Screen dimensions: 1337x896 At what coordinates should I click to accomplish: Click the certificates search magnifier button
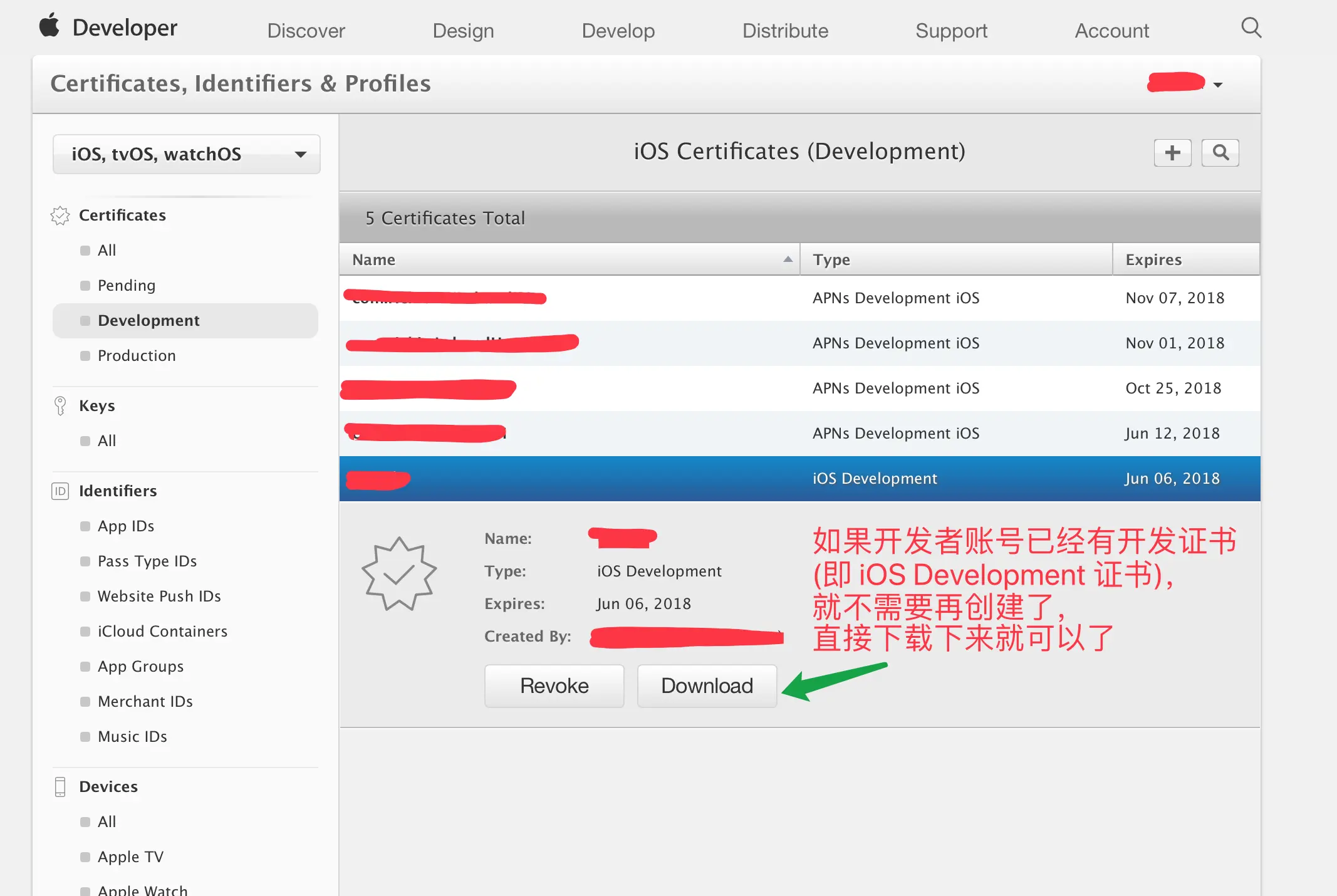pos(1220,152)
